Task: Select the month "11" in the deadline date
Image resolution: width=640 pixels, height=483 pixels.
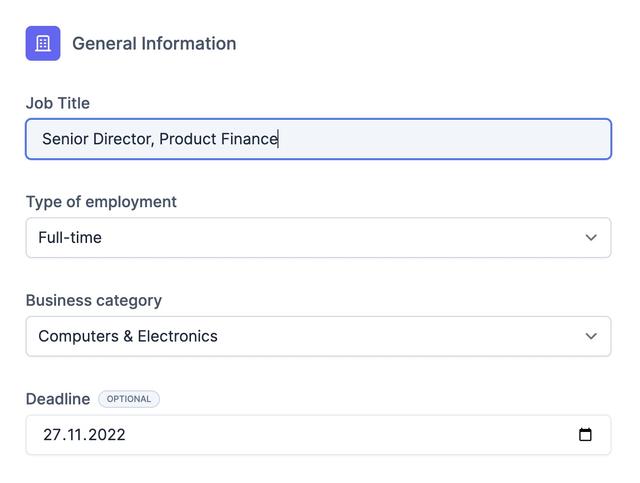Action: [74, 435]
